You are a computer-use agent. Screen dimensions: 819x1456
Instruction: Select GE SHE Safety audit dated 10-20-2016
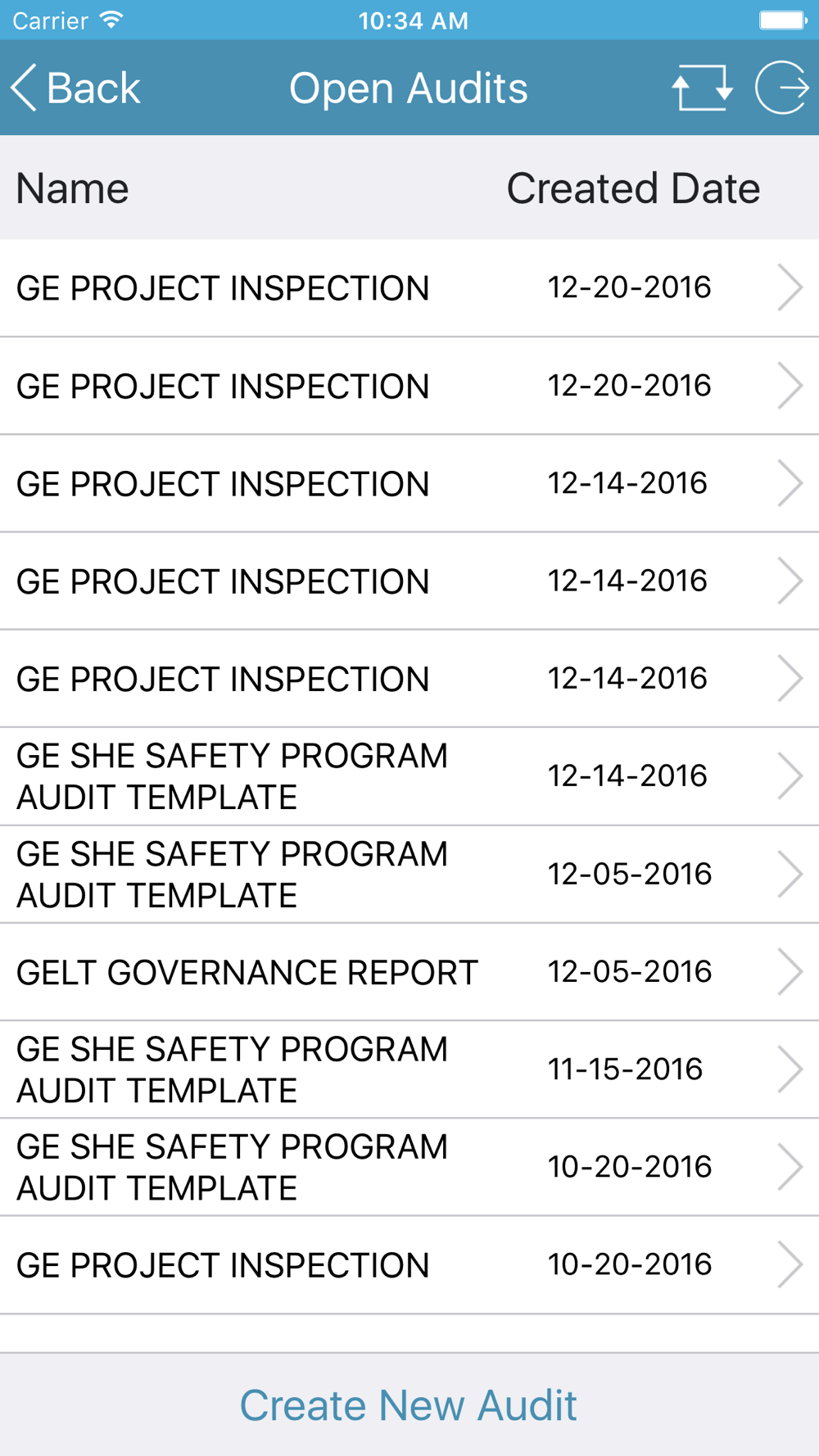[409, 1167]
